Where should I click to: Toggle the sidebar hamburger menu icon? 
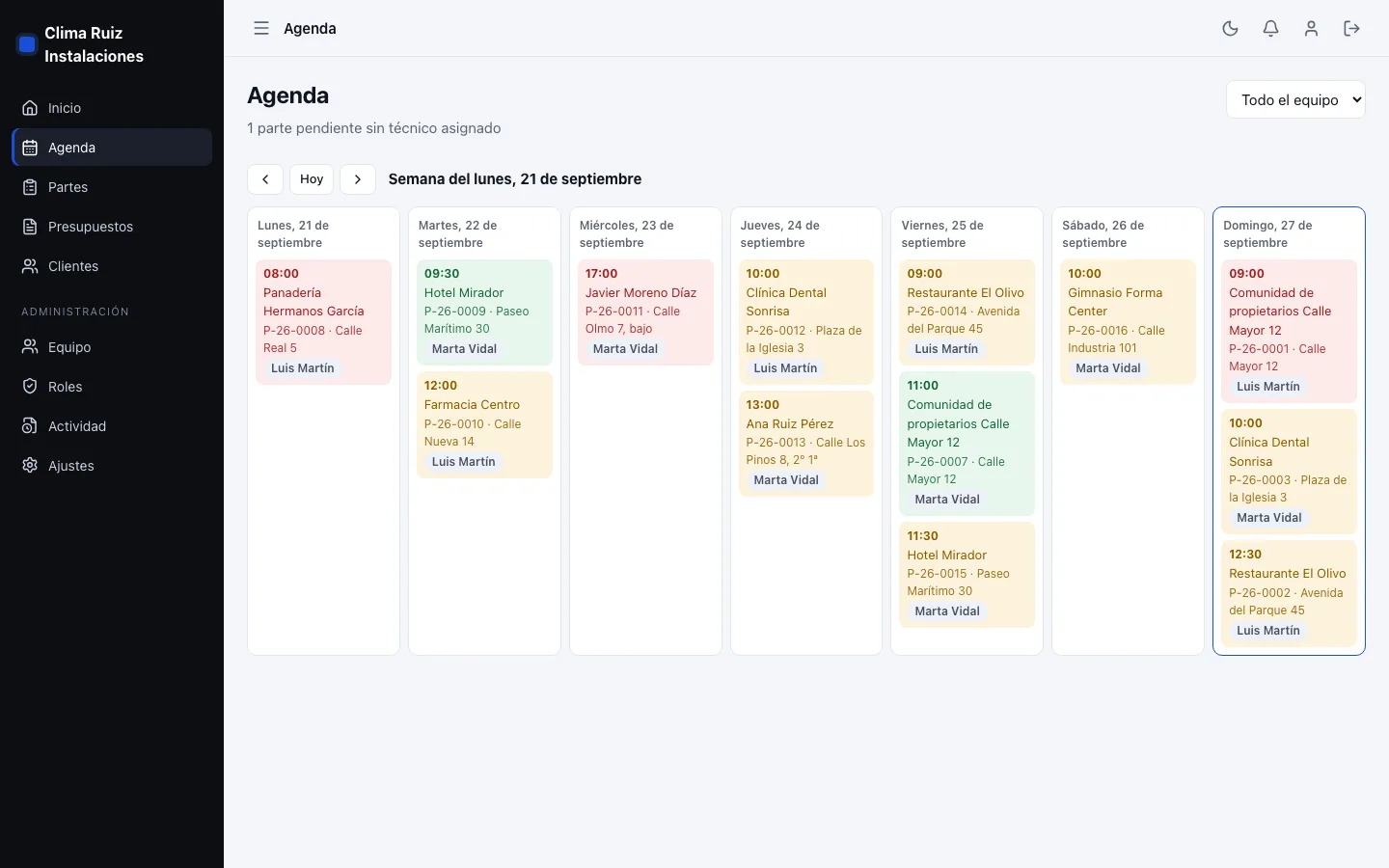coord(261,28)
